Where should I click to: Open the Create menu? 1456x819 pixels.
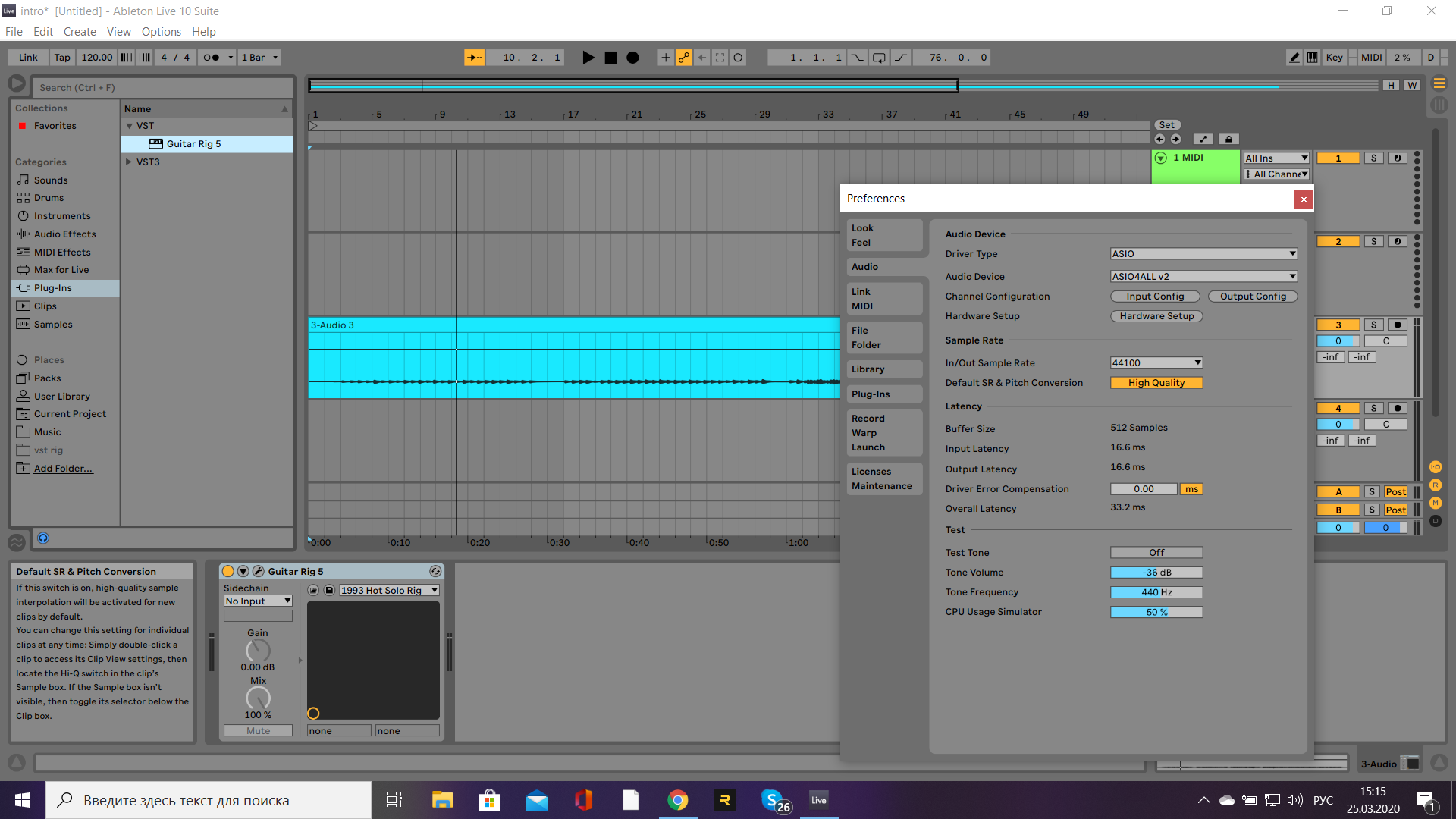pyautogui.click(x=80, y=32)
